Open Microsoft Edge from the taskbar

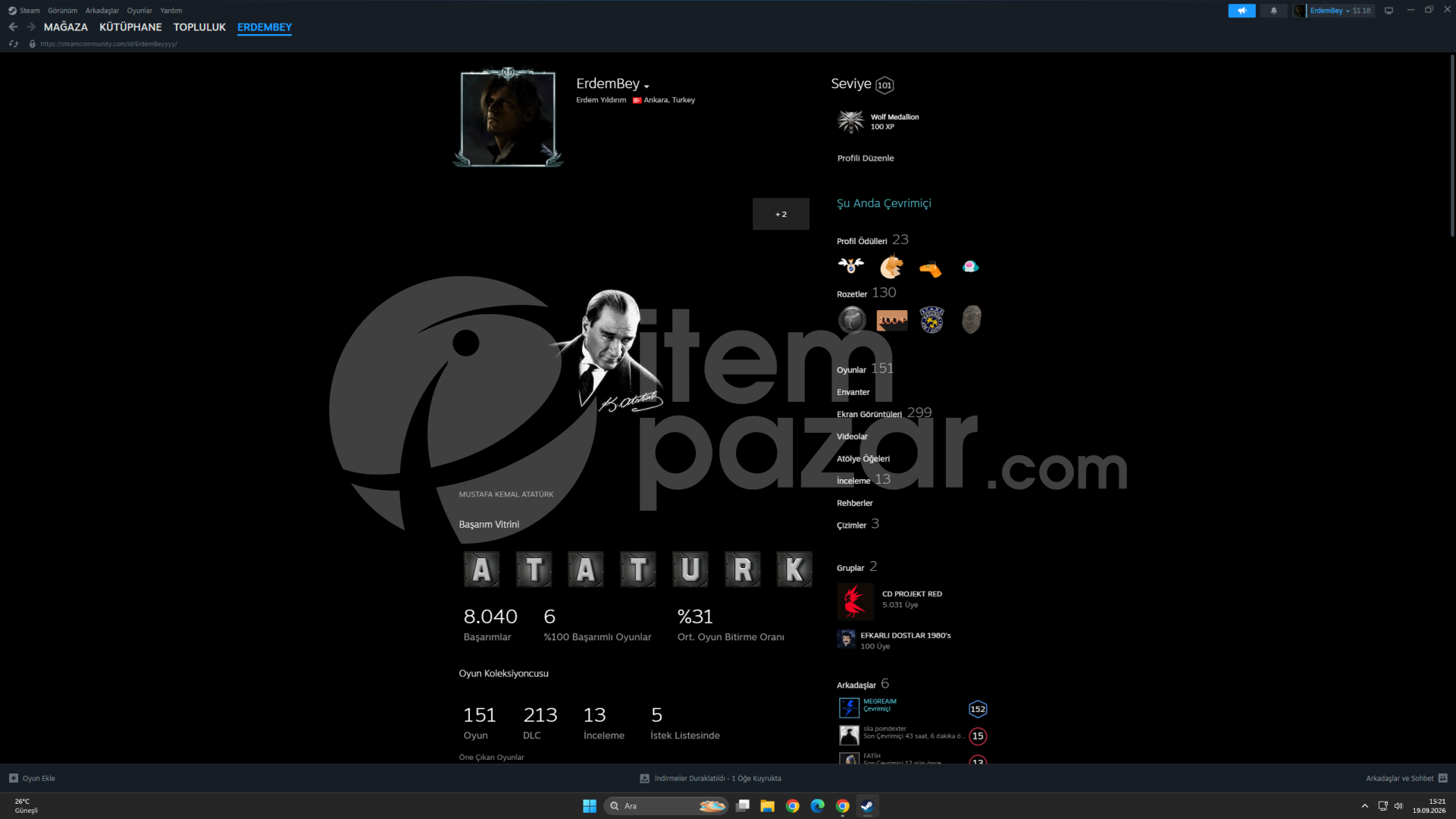coord(817,806)
